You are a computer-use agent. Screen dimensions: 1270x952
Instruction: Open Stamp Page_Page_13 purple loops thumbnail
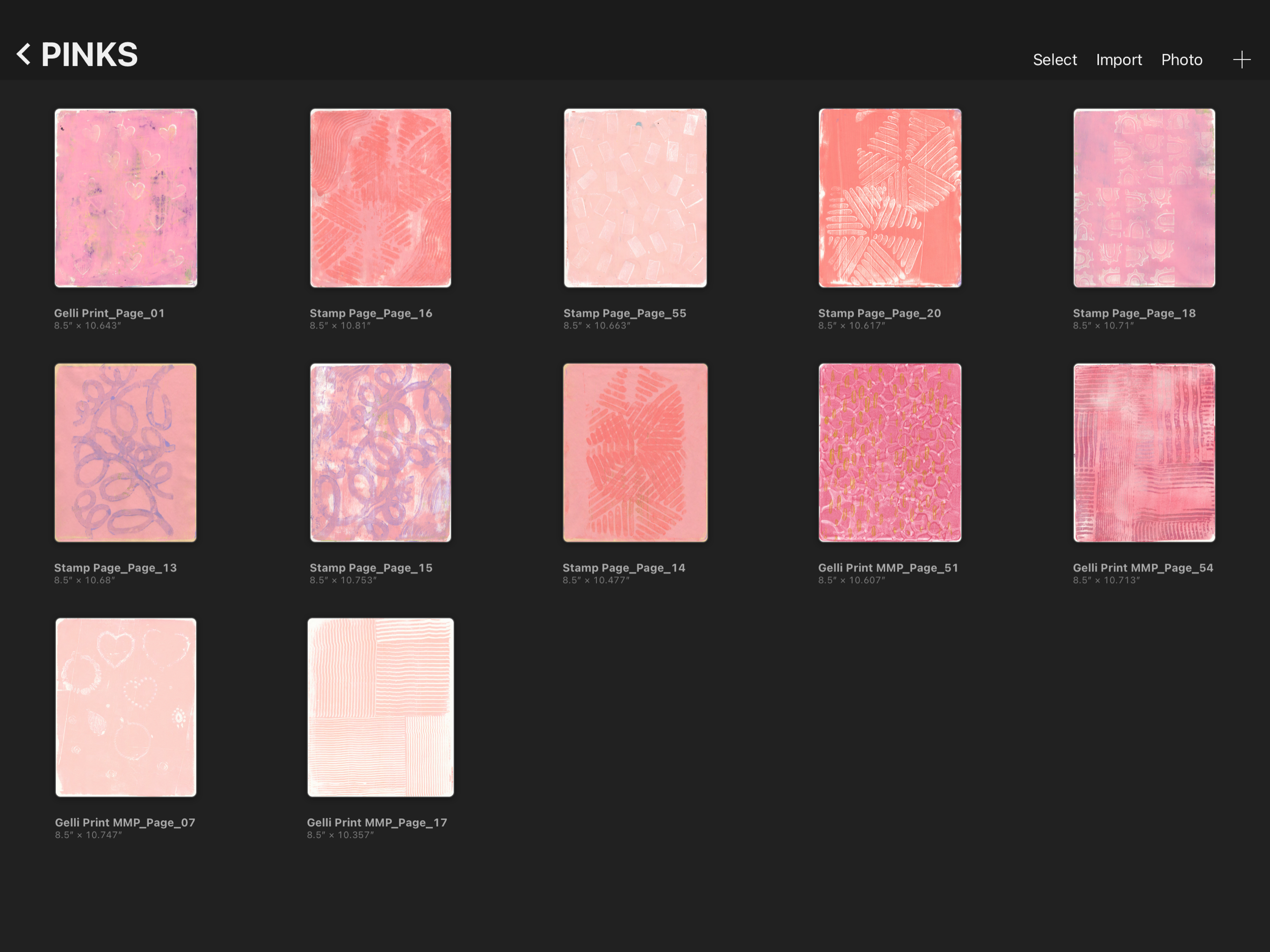click(x=126, y=453)
